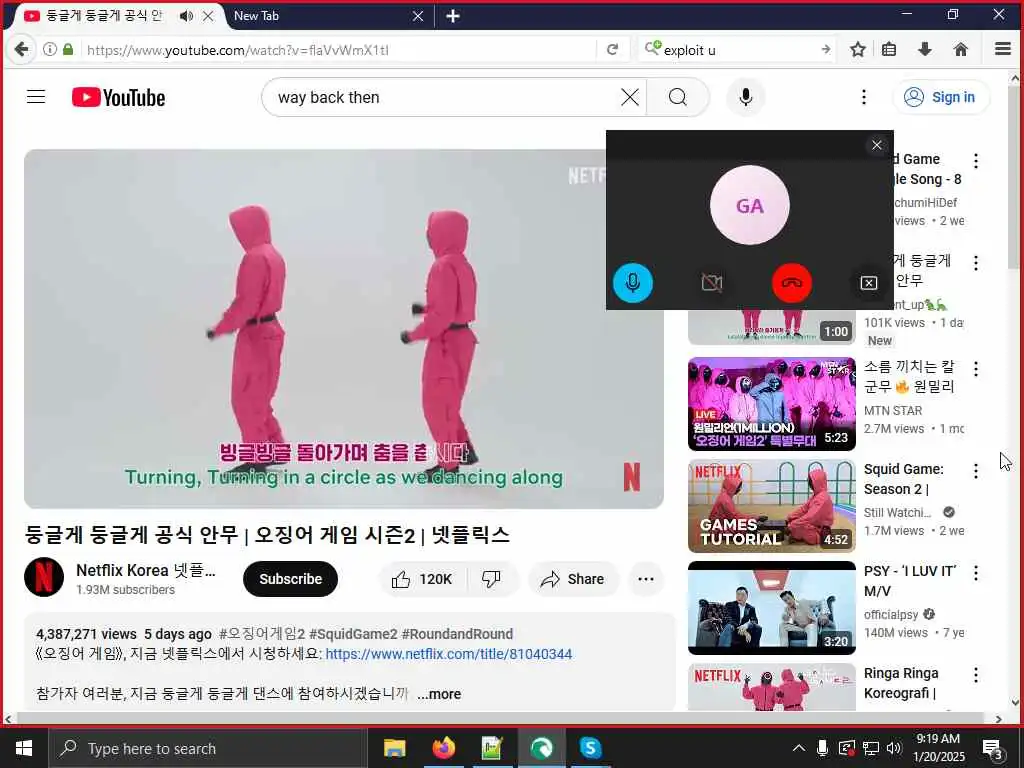This screenshot has width=1024, height=768.
Task: Click the browser search box 'exploit u'
Action: tap(738, 50)
